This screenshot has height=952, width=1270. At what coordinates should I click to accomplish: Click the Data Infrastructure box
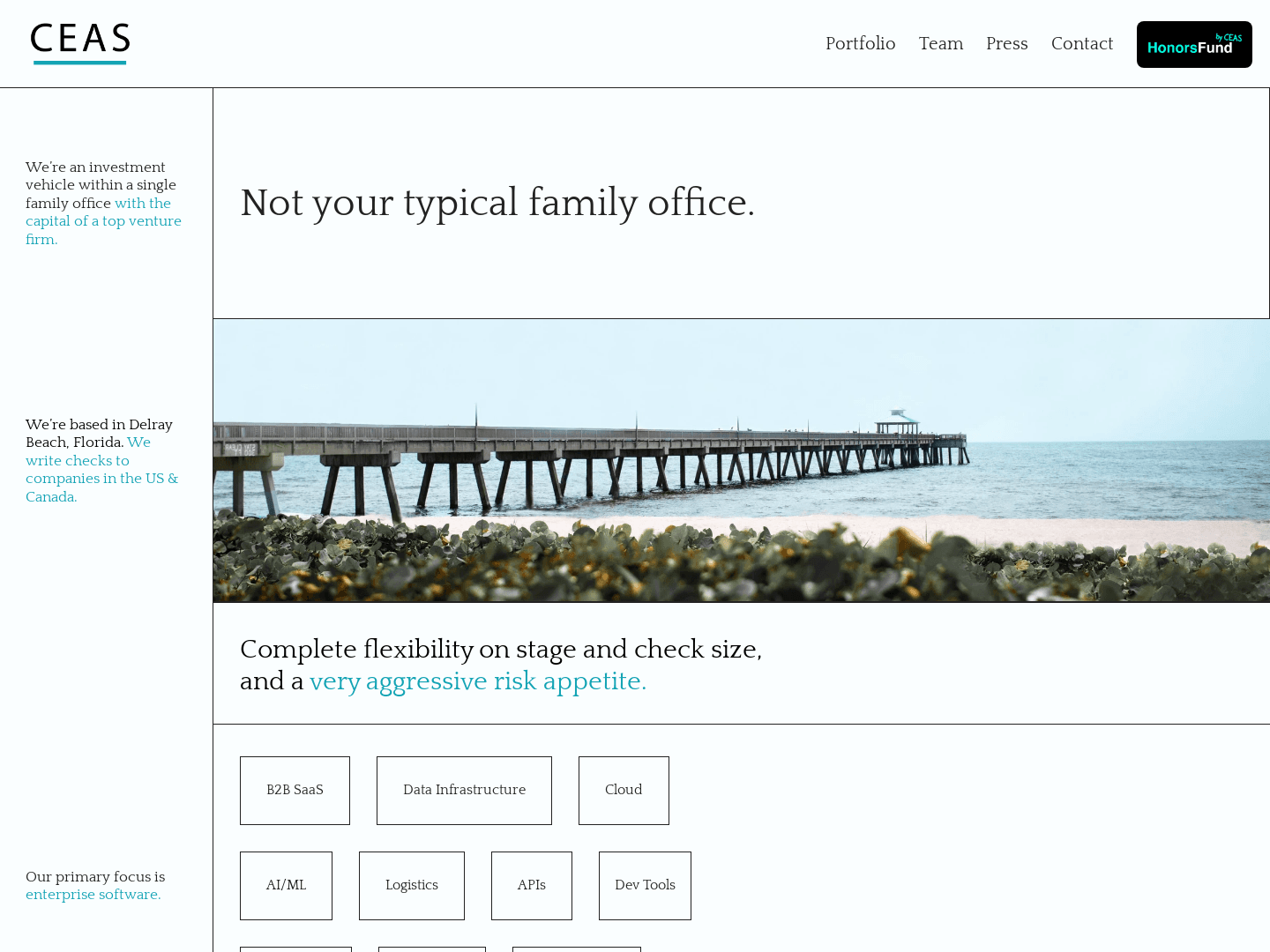click(464, 791)
